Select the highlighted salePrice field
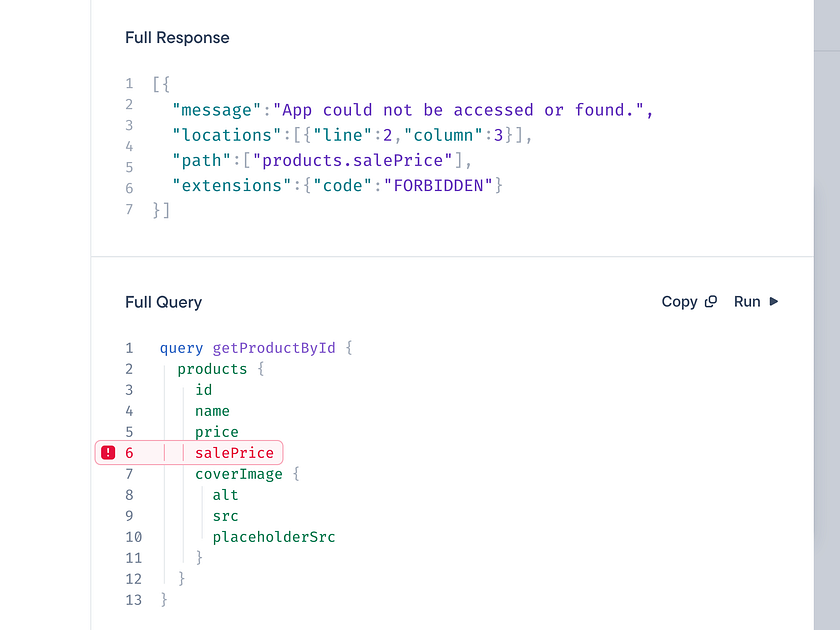 [234, 453]
